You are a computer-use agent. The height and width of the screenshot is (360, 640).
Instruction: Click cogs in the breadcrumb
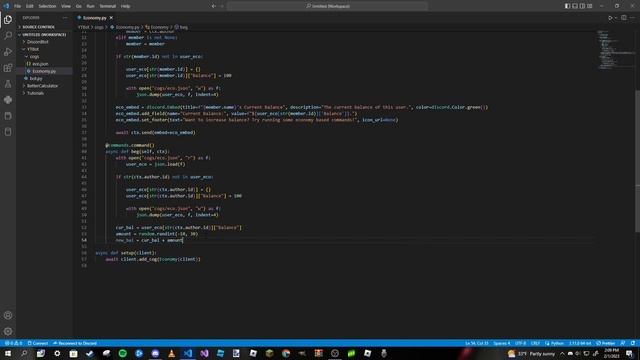coord(99,27)
